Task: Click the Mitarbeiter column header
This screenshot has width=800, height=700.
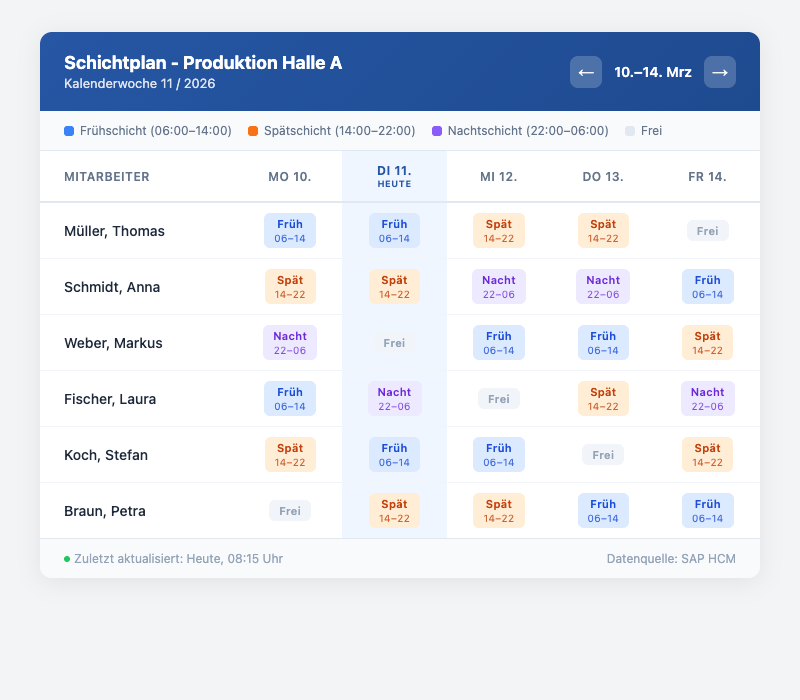Action: (107, 177)
